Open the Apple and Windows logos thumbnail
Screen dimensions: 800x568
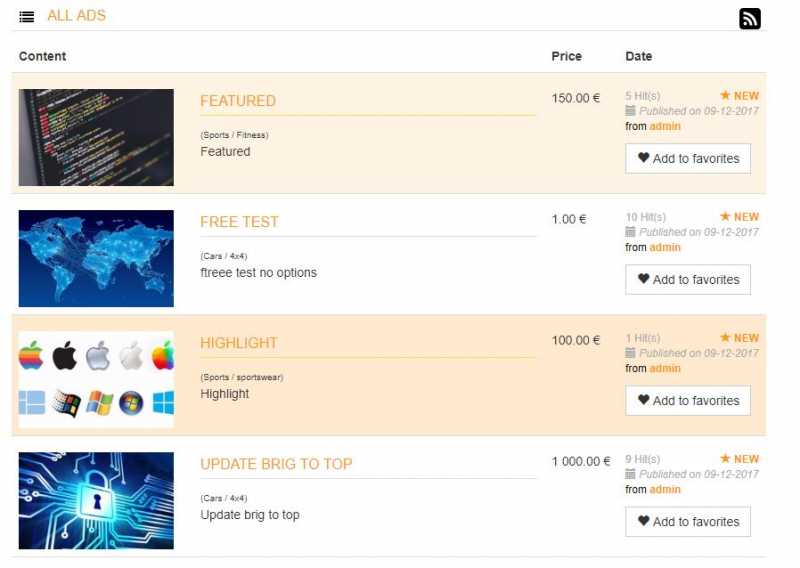(96, 379)
